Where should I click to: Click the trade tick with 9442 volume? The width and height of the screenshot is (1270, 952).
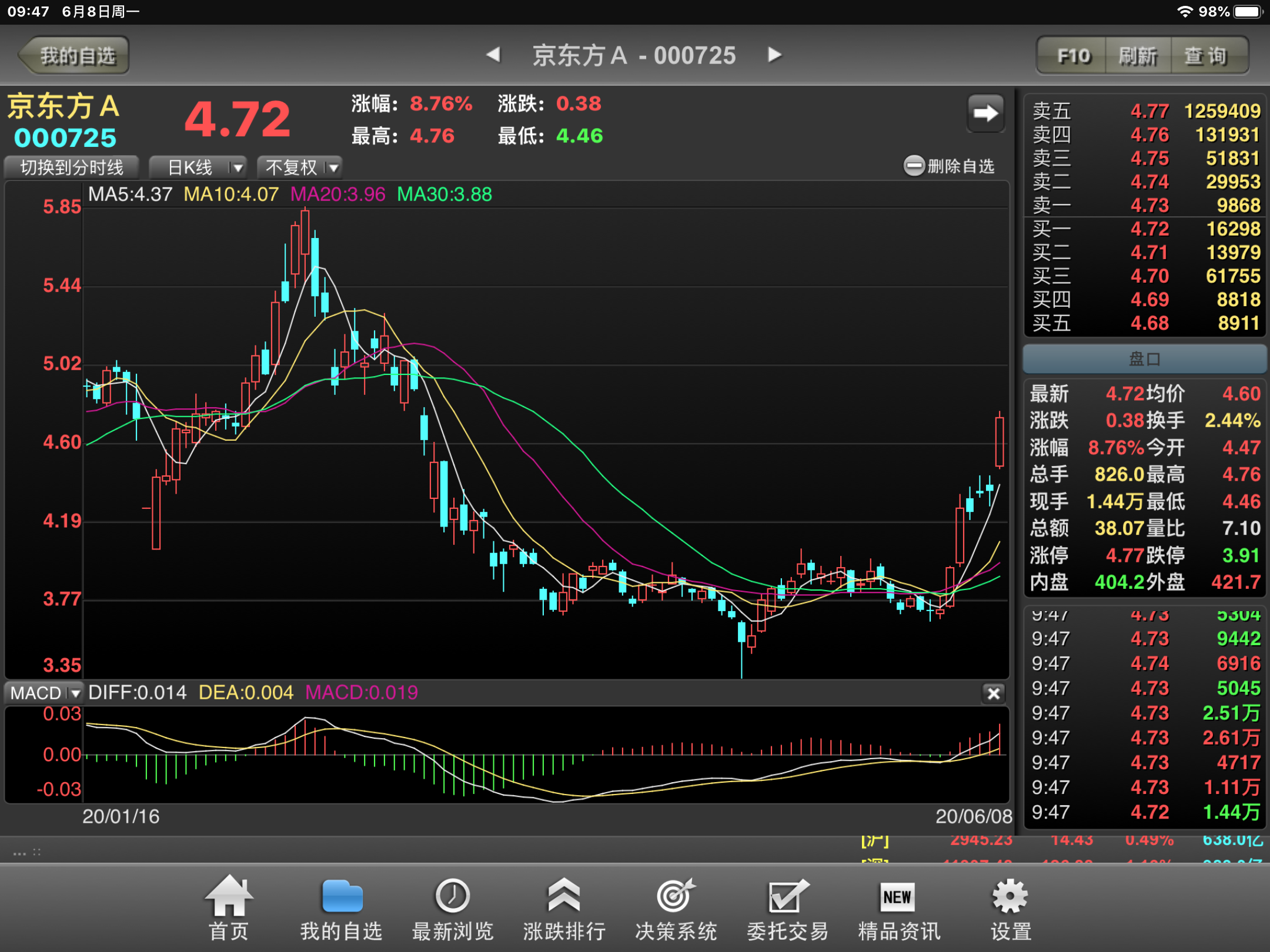[1145, 639]
